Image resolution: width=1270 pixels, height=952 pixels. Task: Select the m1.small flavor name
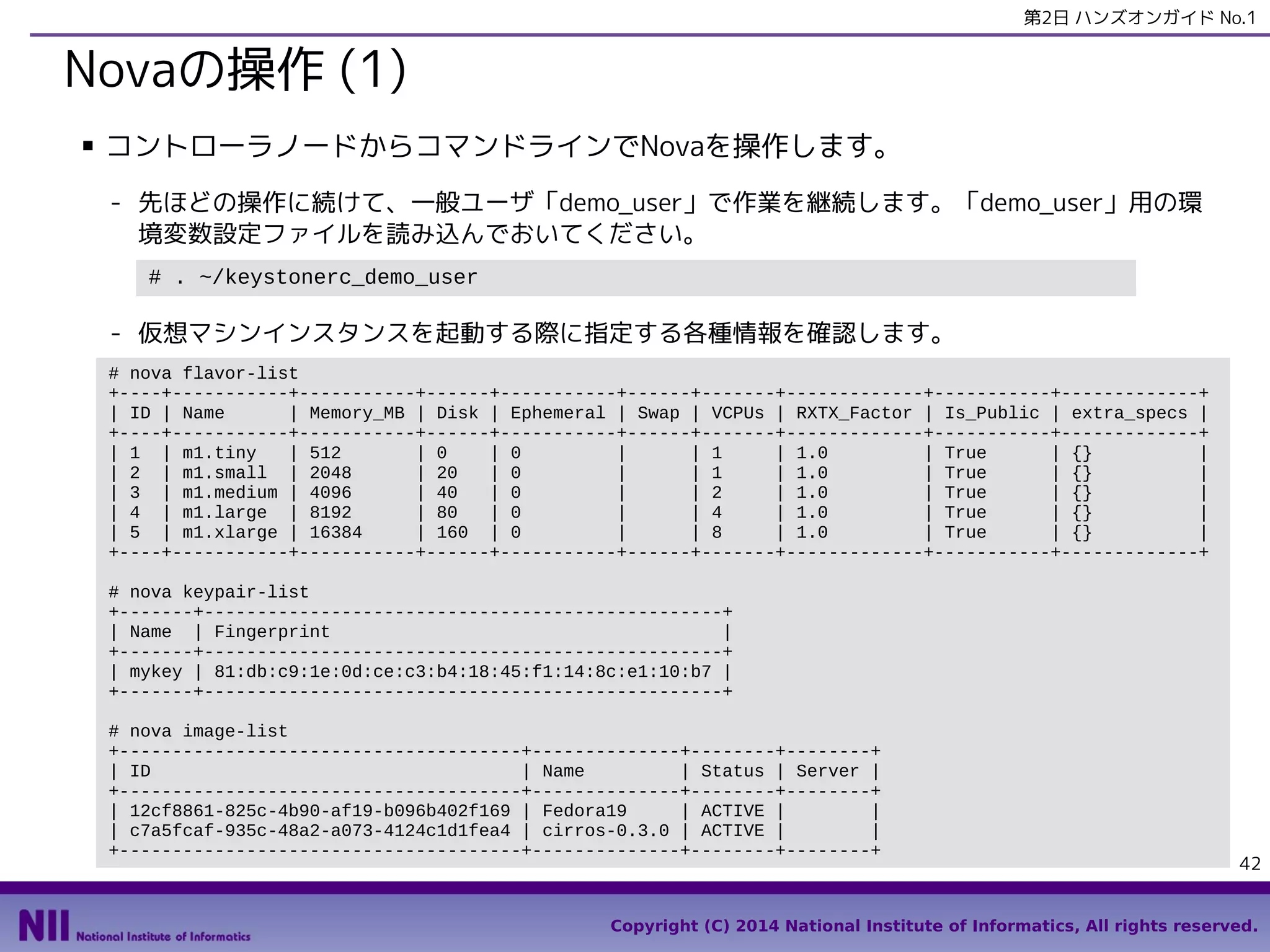pyautogui.click(x=224, y=473)
